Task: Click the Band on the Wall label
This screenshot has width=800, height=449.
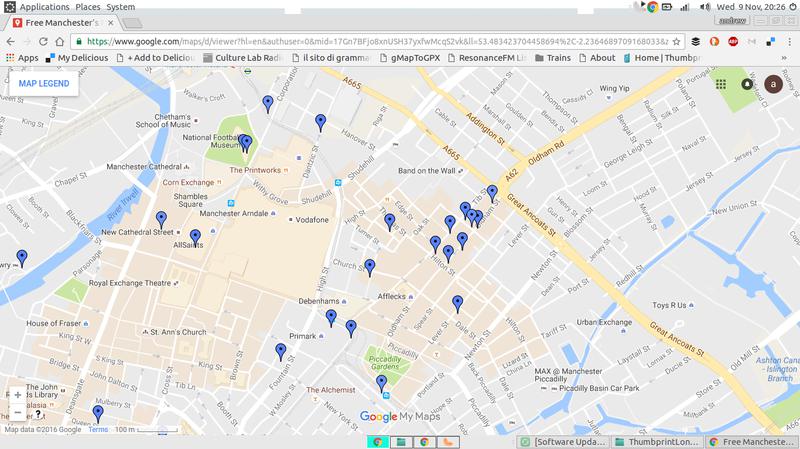Action: tap(427, 171)
